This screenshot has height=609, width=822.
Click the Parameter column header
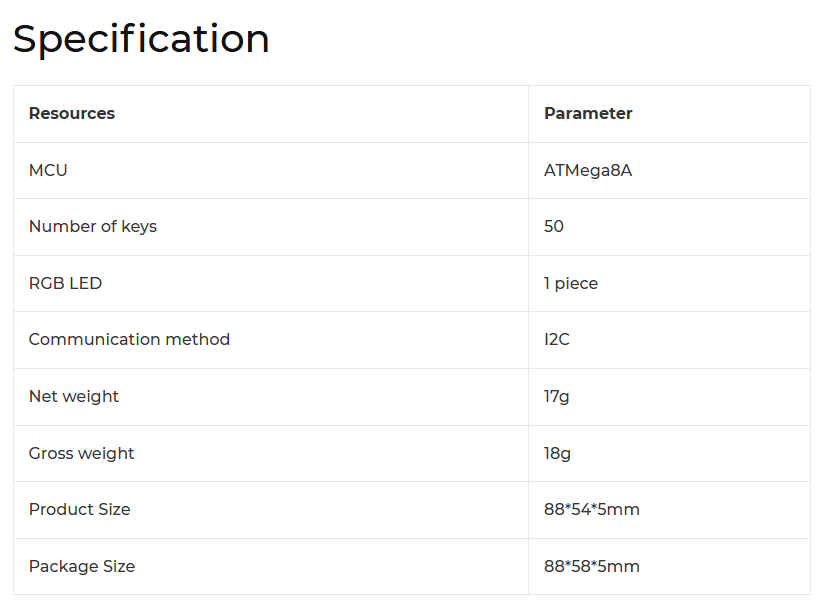[588, 114]
